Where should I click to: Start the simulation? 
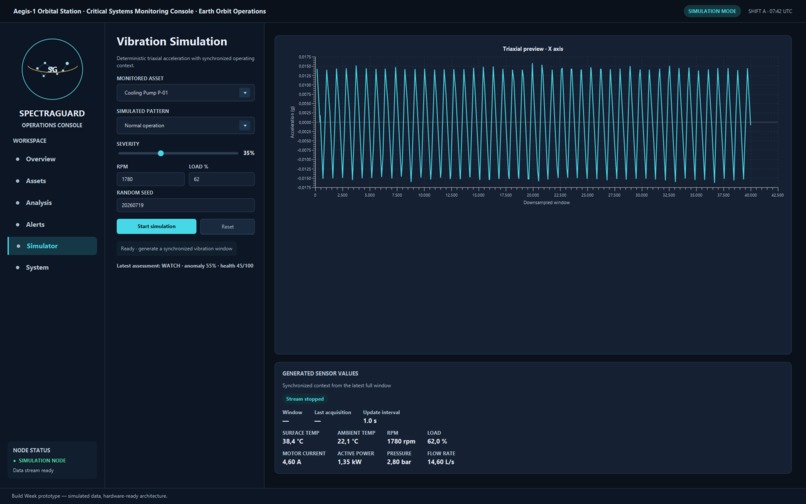[x=156, y=226]
